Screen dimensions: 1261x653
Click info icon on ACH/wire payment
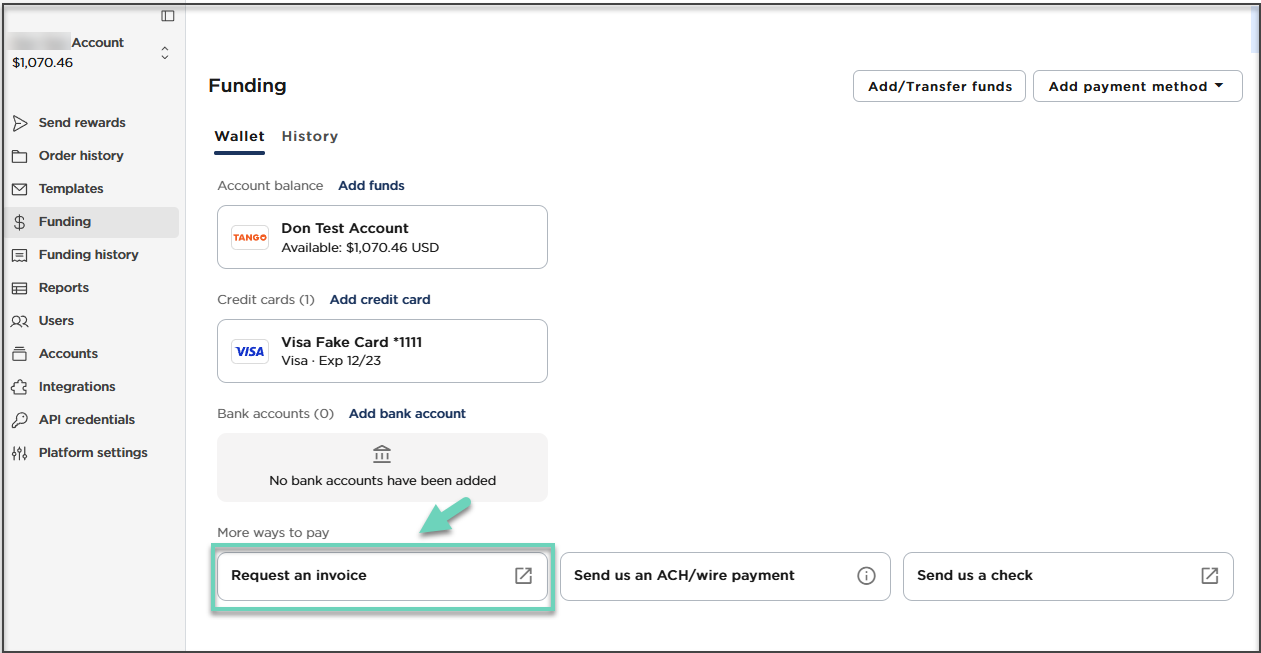click(x=866, y=576)
